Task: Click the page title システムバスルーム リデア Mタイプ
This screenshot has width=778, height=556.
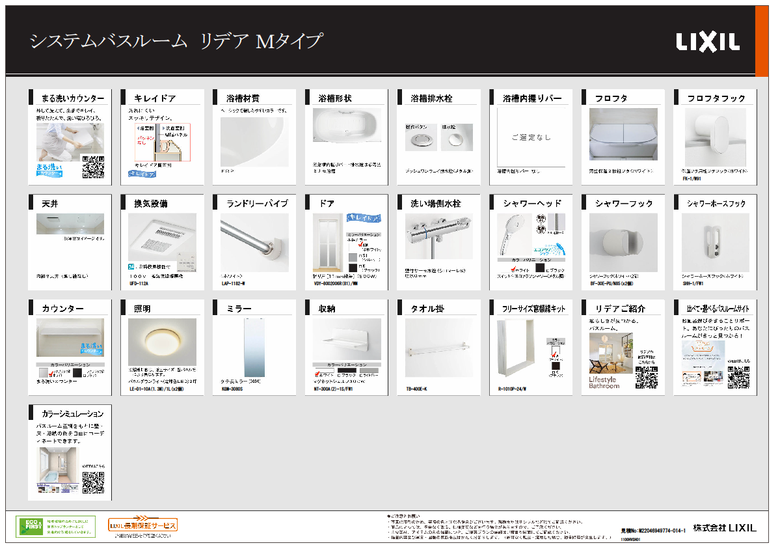Action: (x=177, y=41)
